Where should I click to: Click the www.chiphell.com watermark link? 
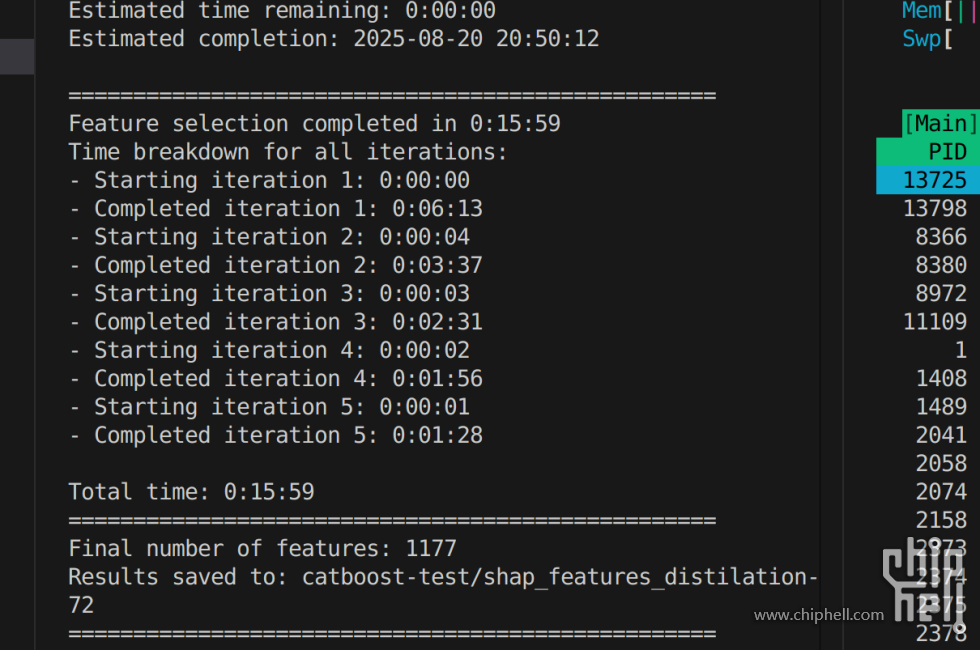pos(819,615)
